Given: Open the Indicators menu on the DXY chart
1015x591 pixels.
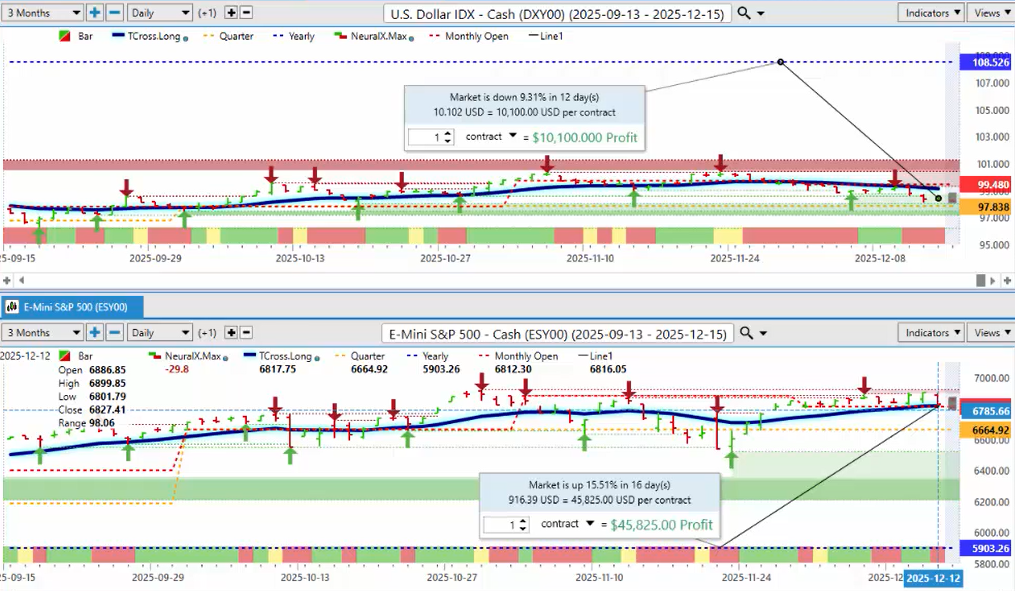Looking at the screenshot, I should (931, 13).
